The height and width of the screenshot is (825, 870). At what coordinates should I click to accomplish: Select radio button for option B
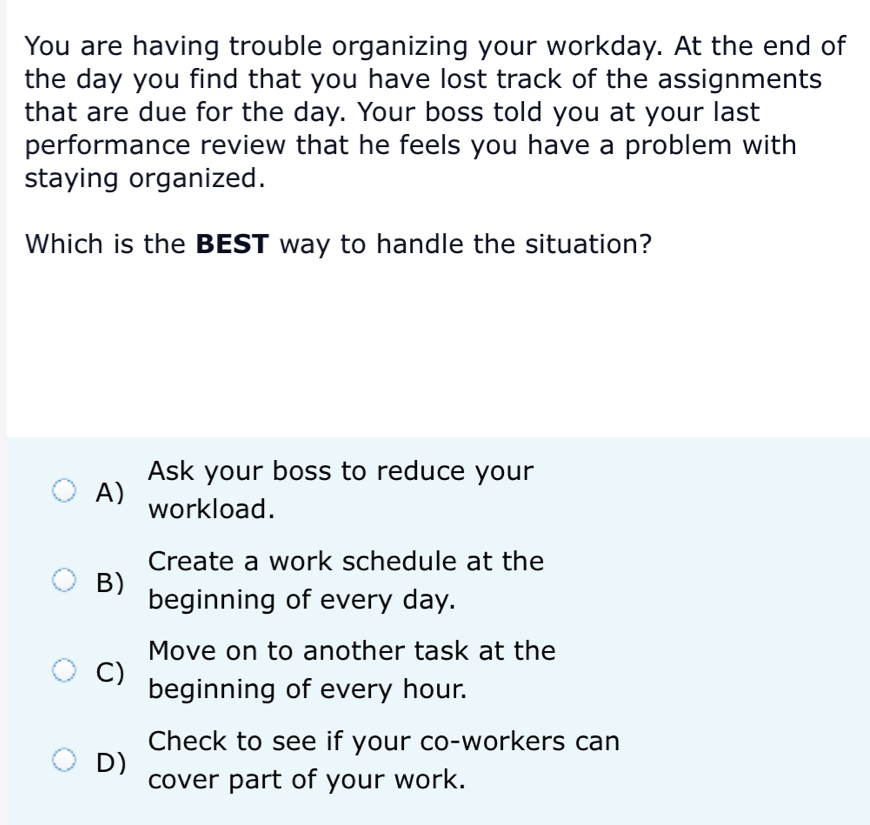click(x=65, y=580)
